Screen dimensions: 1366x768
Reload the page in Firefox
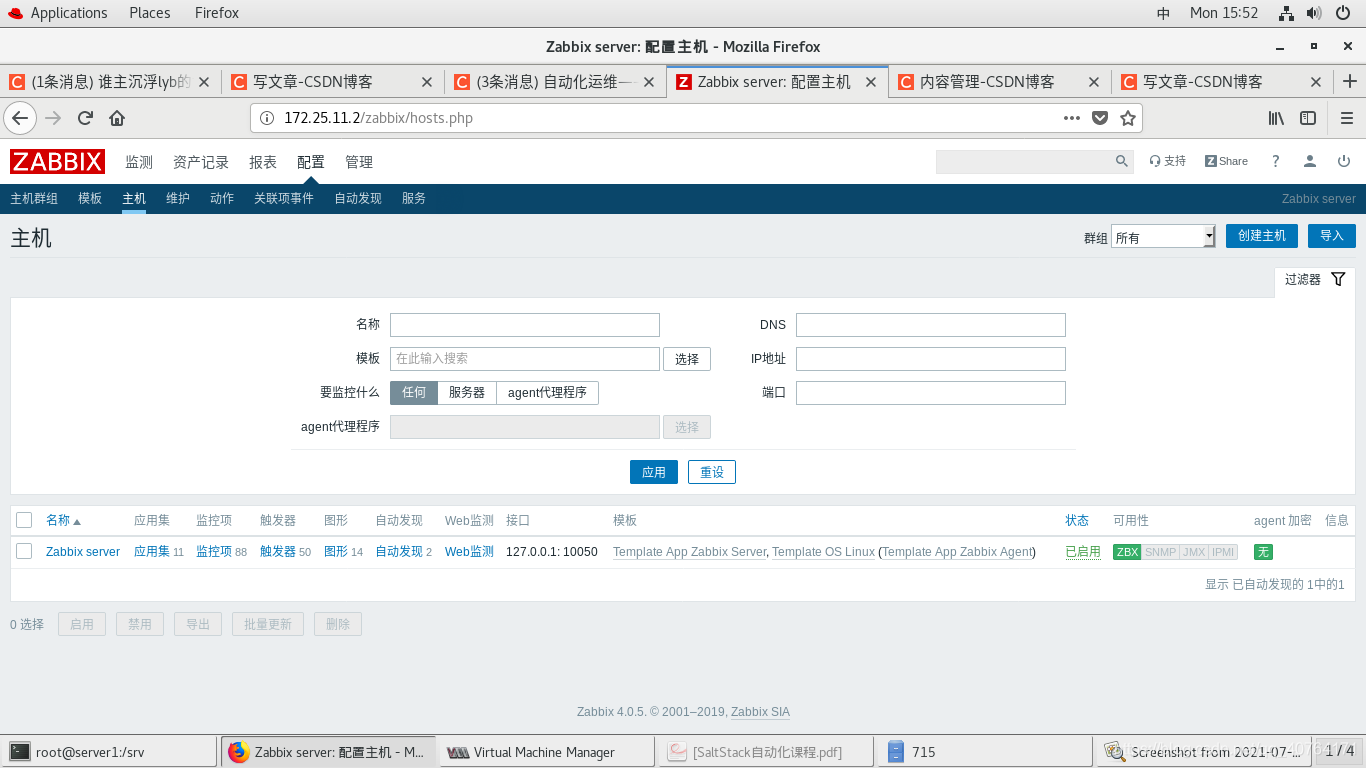pos(85,118)
